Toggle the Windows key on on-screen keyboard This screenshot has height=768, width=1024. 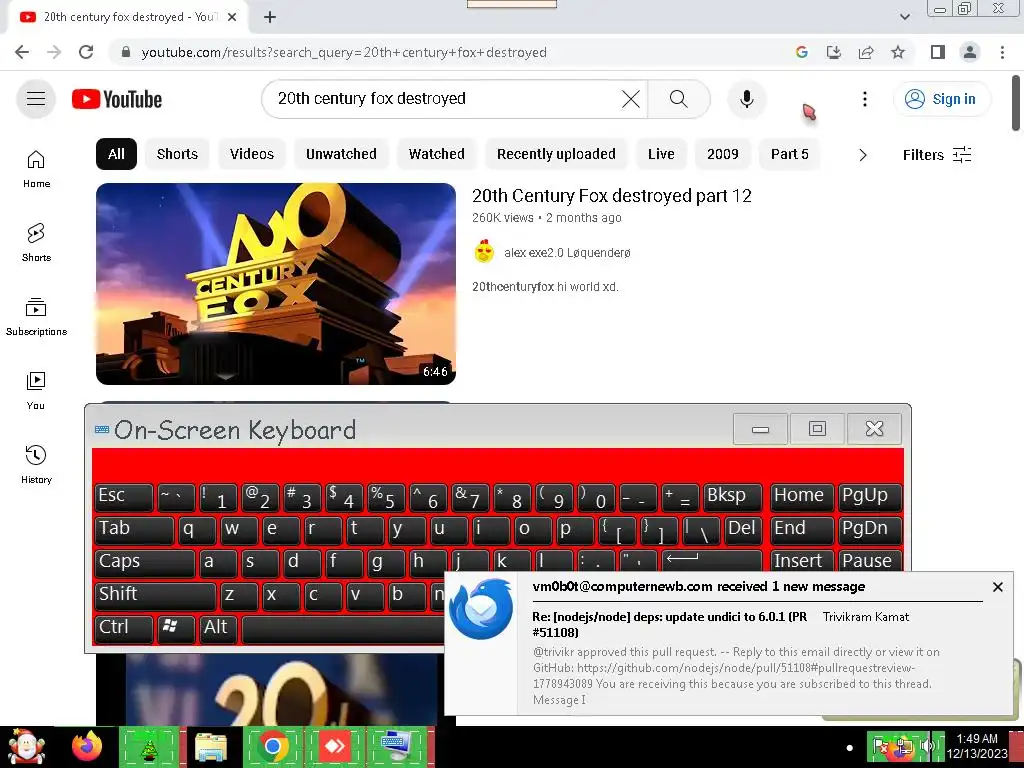click(176, 628)
